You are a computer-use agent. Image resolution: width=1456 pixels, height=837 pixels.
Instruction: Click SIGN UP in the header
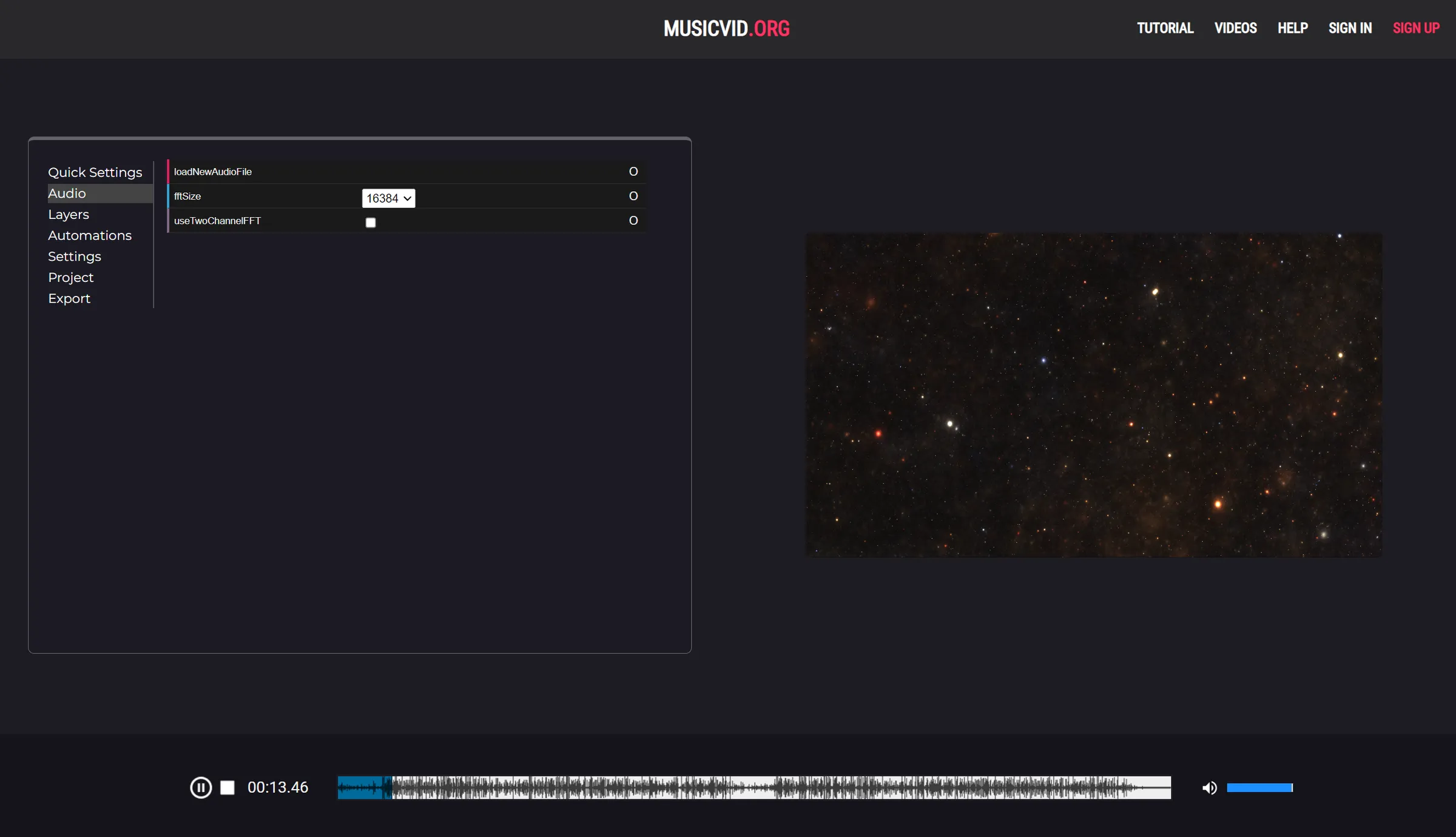tap(1417, 28)
